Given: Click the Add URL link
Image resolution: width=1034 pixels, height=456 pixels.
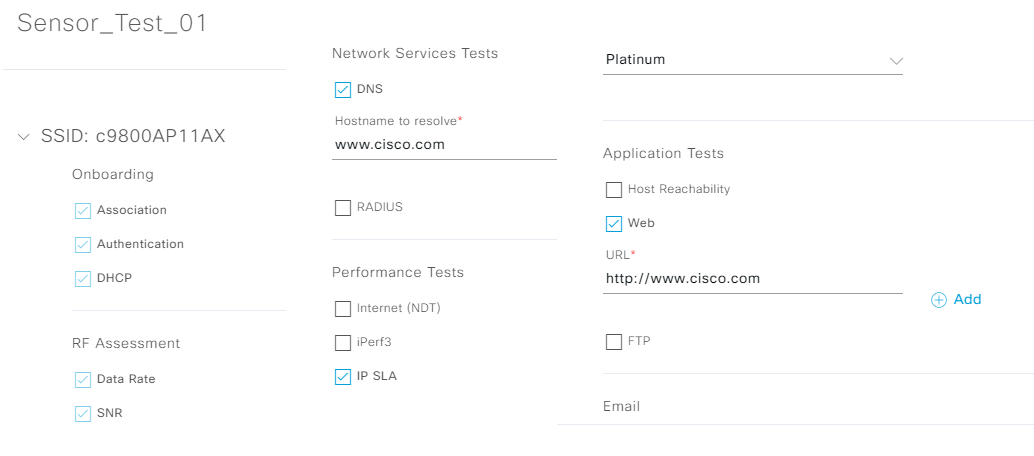Looking at the screenshot, I should [x=967, y=300].
